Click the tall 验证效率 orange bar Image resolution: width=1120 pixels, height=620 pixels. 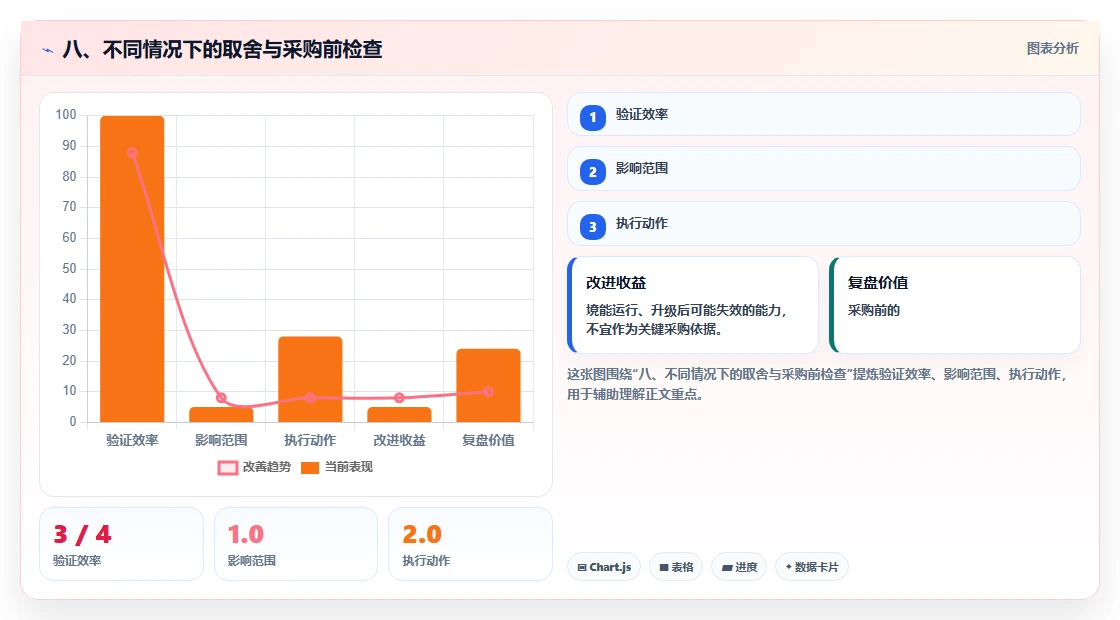point(132,269)
